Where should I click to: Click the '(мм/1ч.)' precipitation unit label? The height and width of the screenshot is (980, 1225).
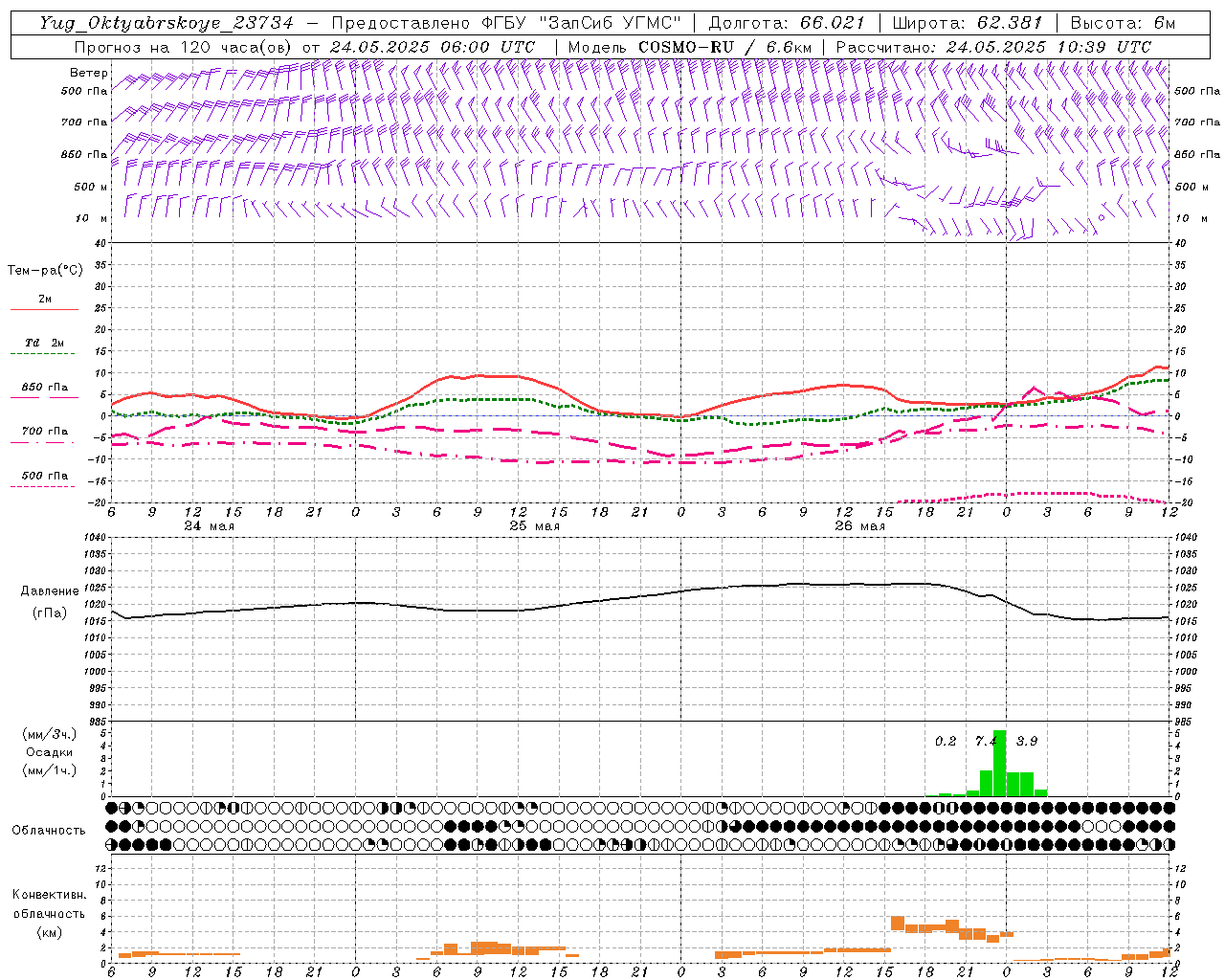(x=49, y=770)
